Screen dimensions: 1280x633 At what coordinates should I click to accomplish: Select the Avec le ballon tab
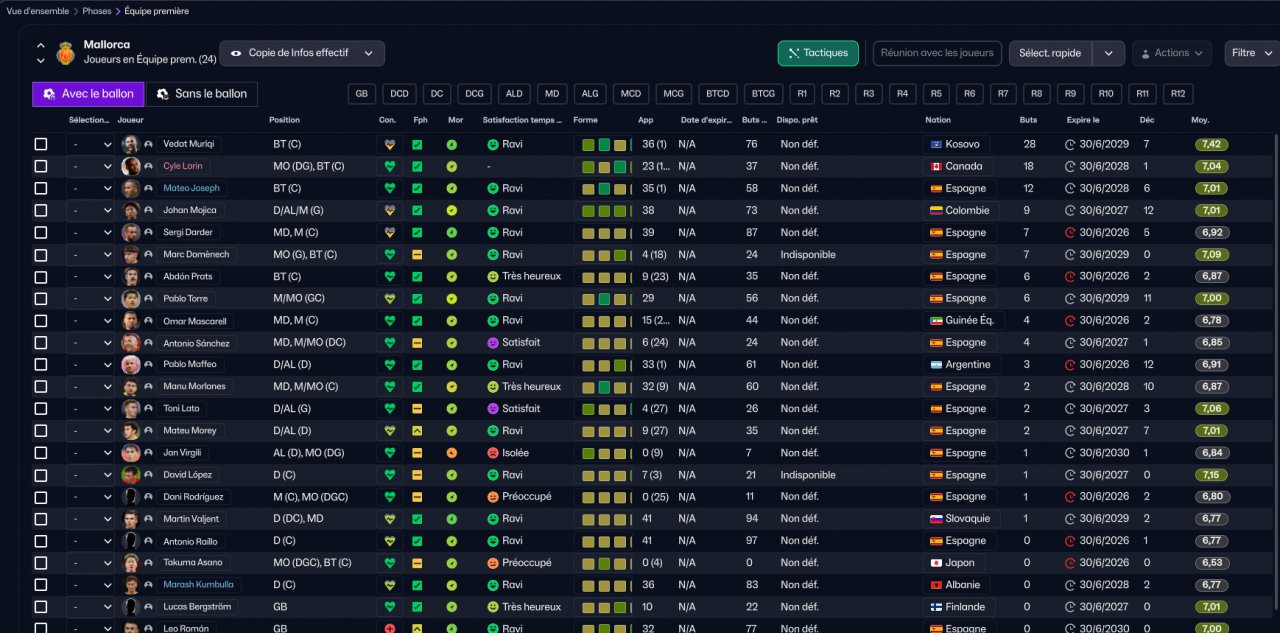pyautogui.click(x=88, y=94)
